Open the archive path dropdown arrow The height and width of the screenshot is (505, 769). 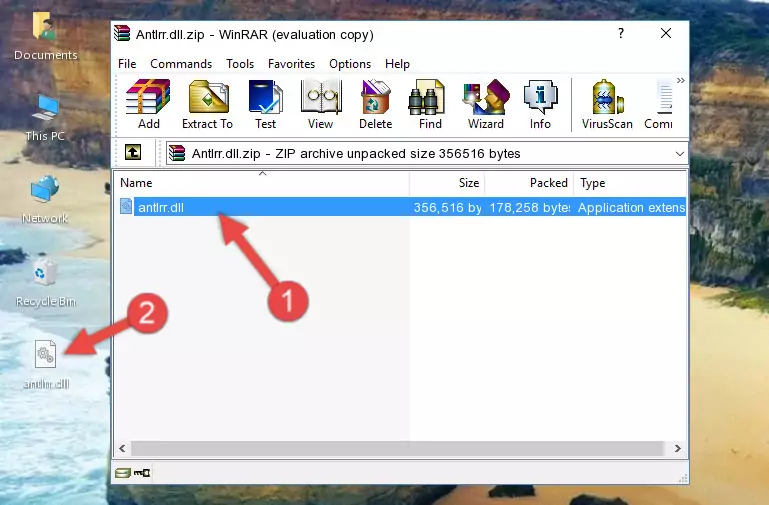point(680,154)
